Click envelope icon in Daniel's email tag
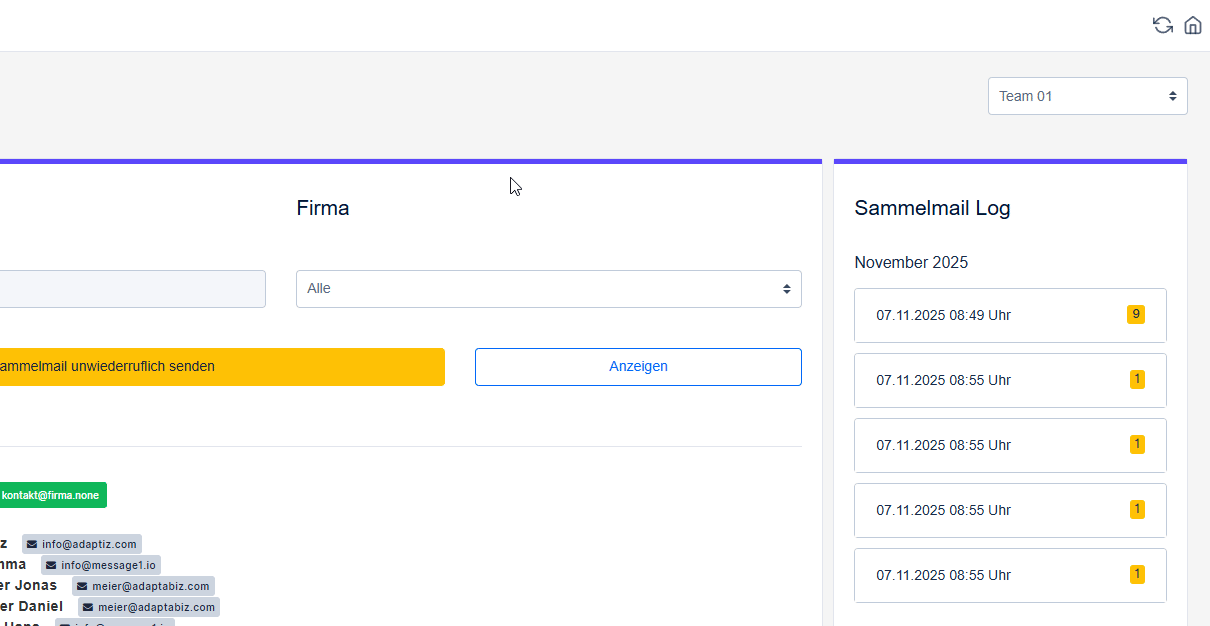The height and width of the screenshot is (626, 1210). 88,607
